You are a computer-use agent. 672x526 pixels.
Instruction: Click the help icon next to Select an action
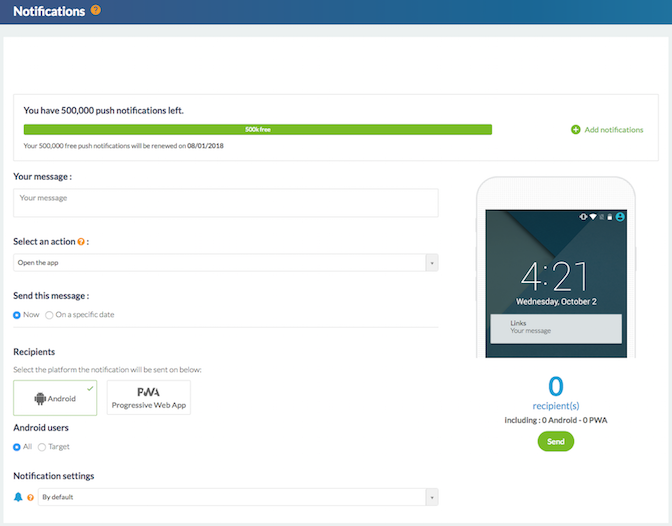[81, 242]
